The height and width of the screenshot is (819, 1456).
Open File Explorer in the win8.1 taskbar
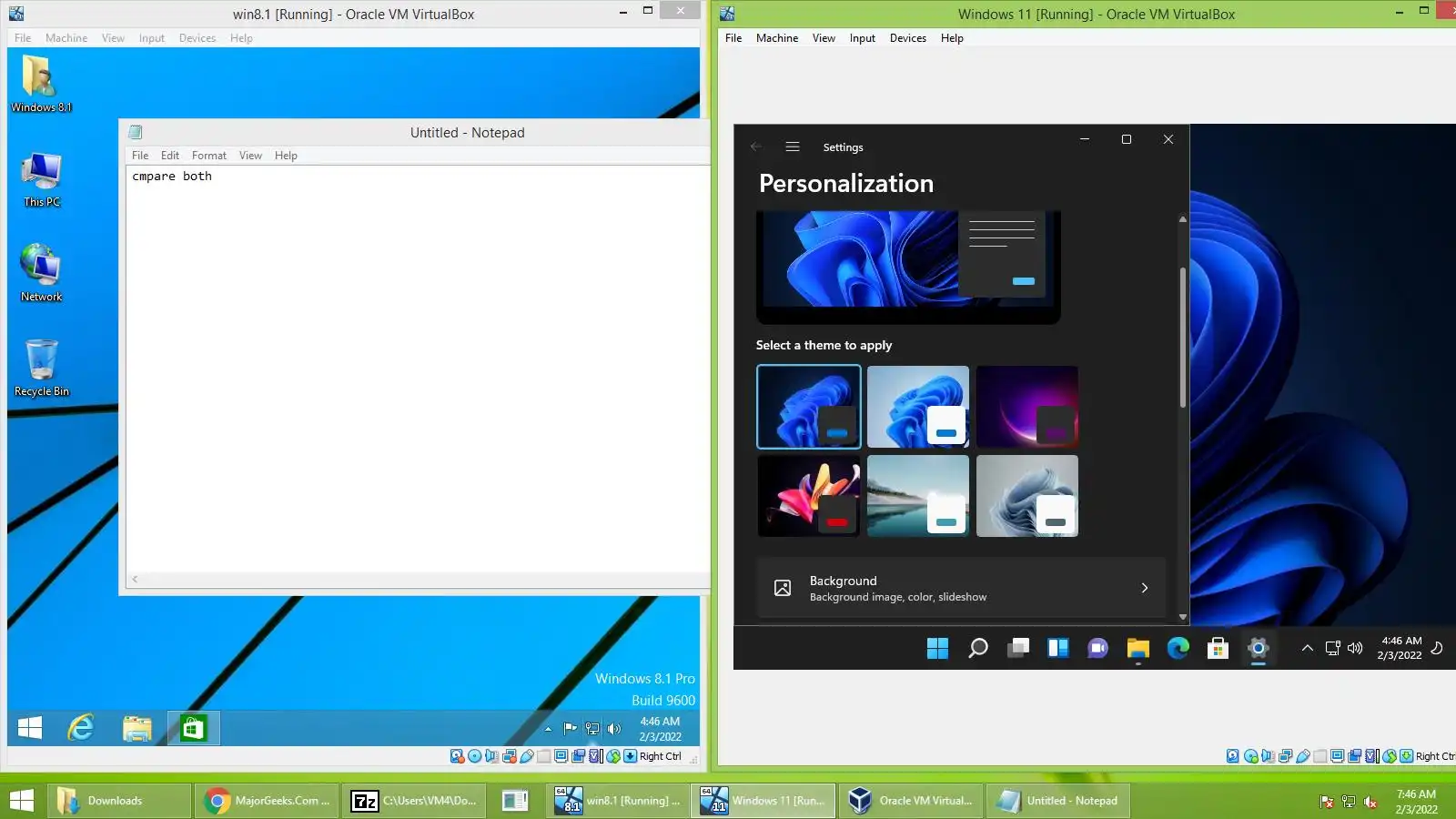click(137, 728)
